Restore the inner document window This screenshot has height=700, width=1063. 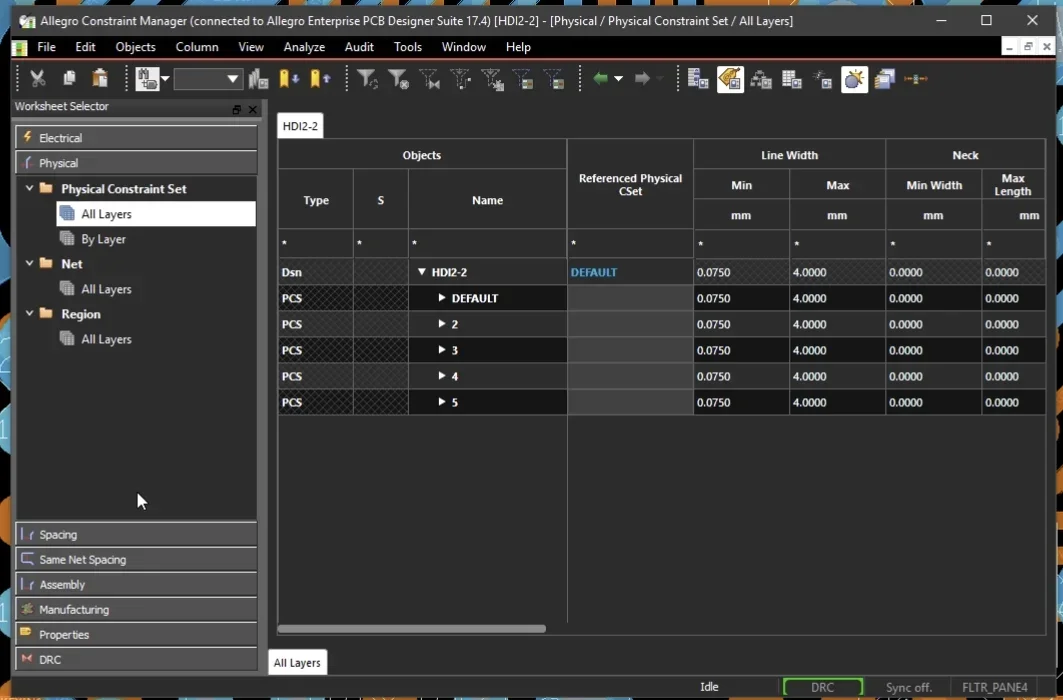(x=1028, y=47)
